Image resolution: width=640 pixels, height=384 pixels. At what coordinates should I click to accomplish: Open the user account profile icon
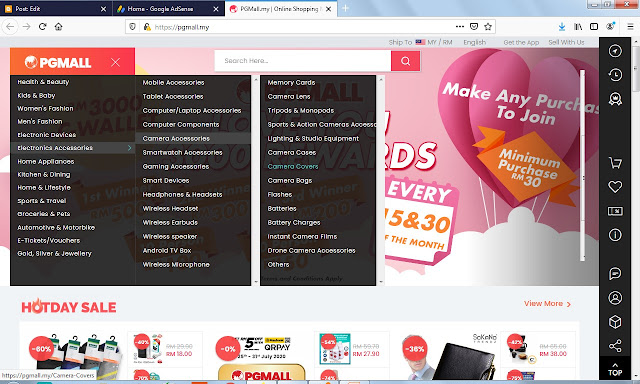pyautogui.click(x=615, y=298)
